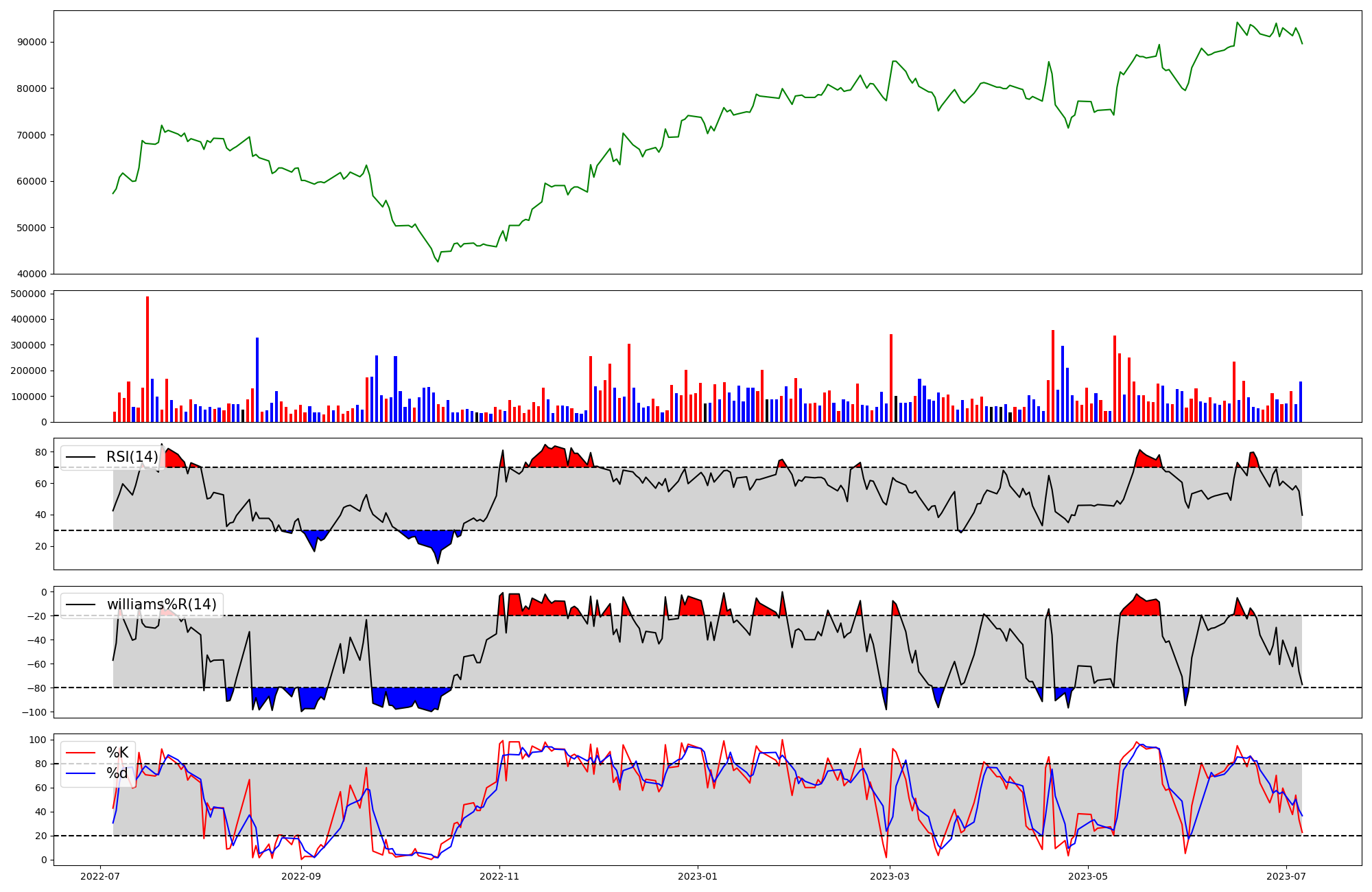Click the %d legend text

click(x=117, y=773)
